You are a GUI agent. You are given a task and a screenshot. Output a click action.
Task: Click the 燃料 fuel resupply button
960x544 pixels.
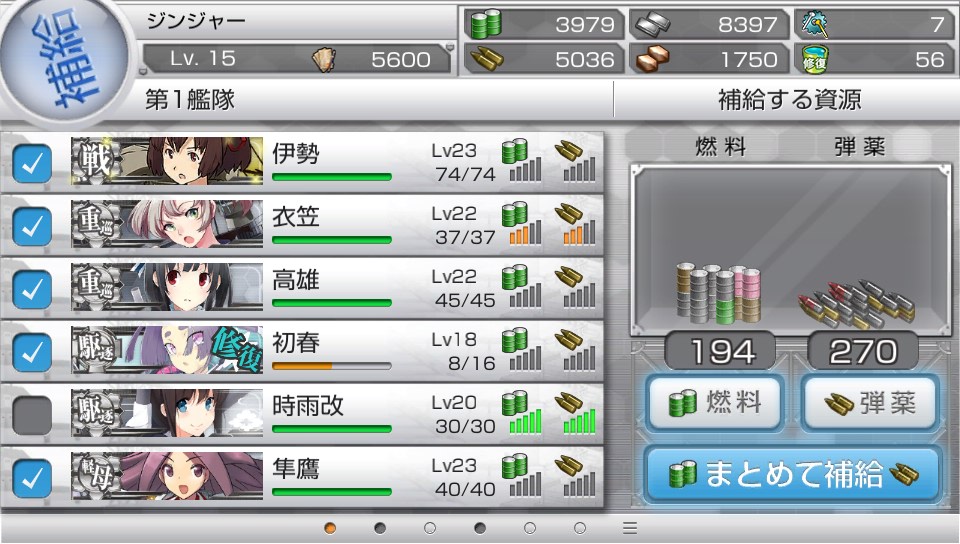coord(715,403)
